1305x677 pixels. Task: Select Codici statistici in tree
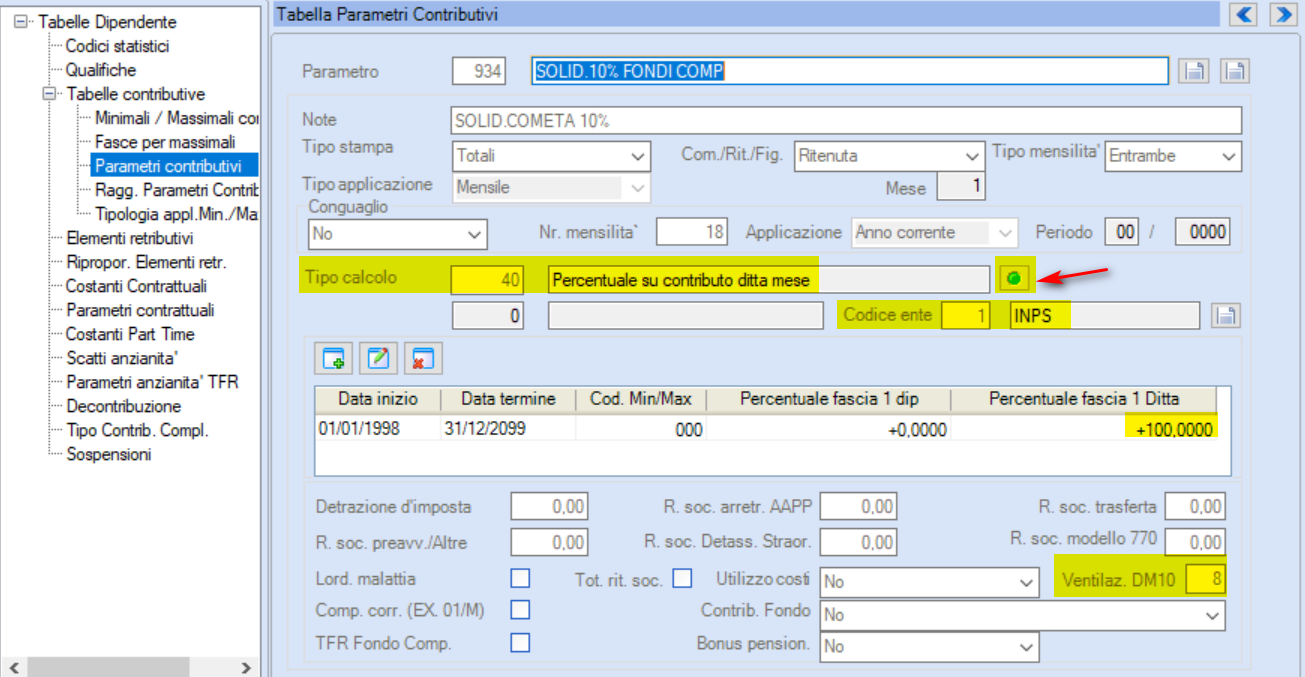click(x=117, y=46)
